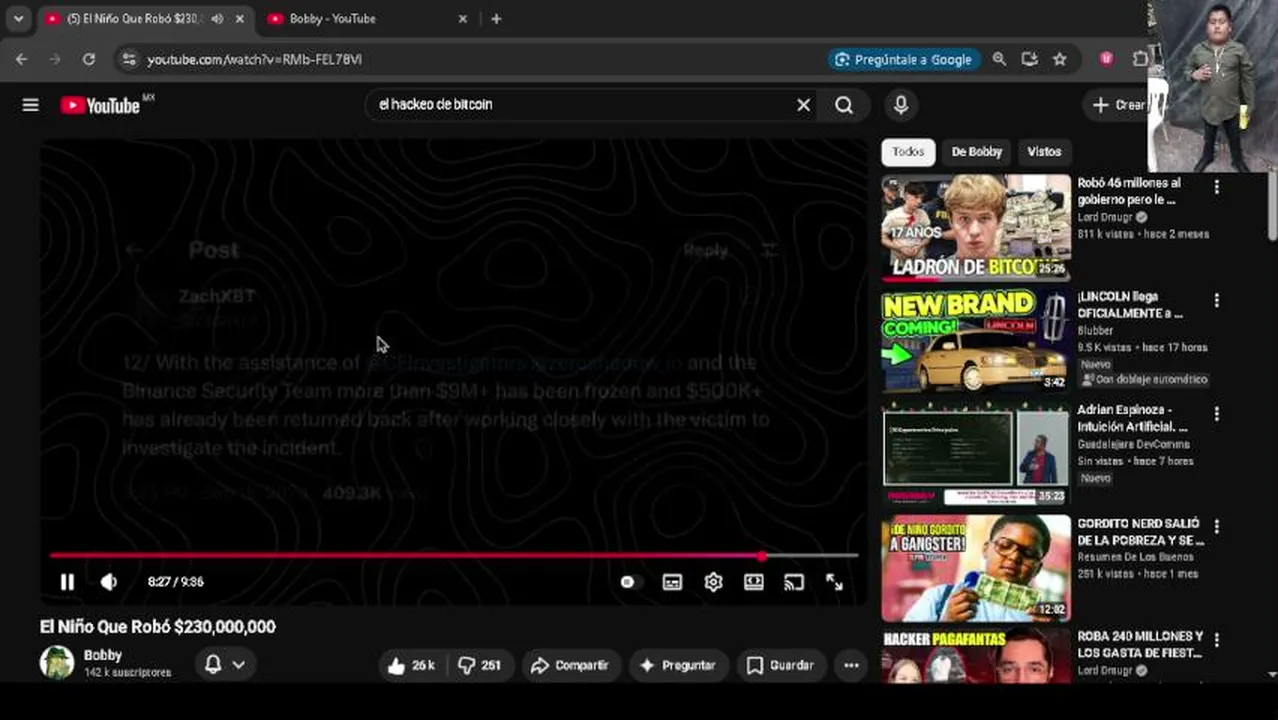Close the El Niño Que Robó tab
This screenshot has height=720, width=1278.
[240, 19]
